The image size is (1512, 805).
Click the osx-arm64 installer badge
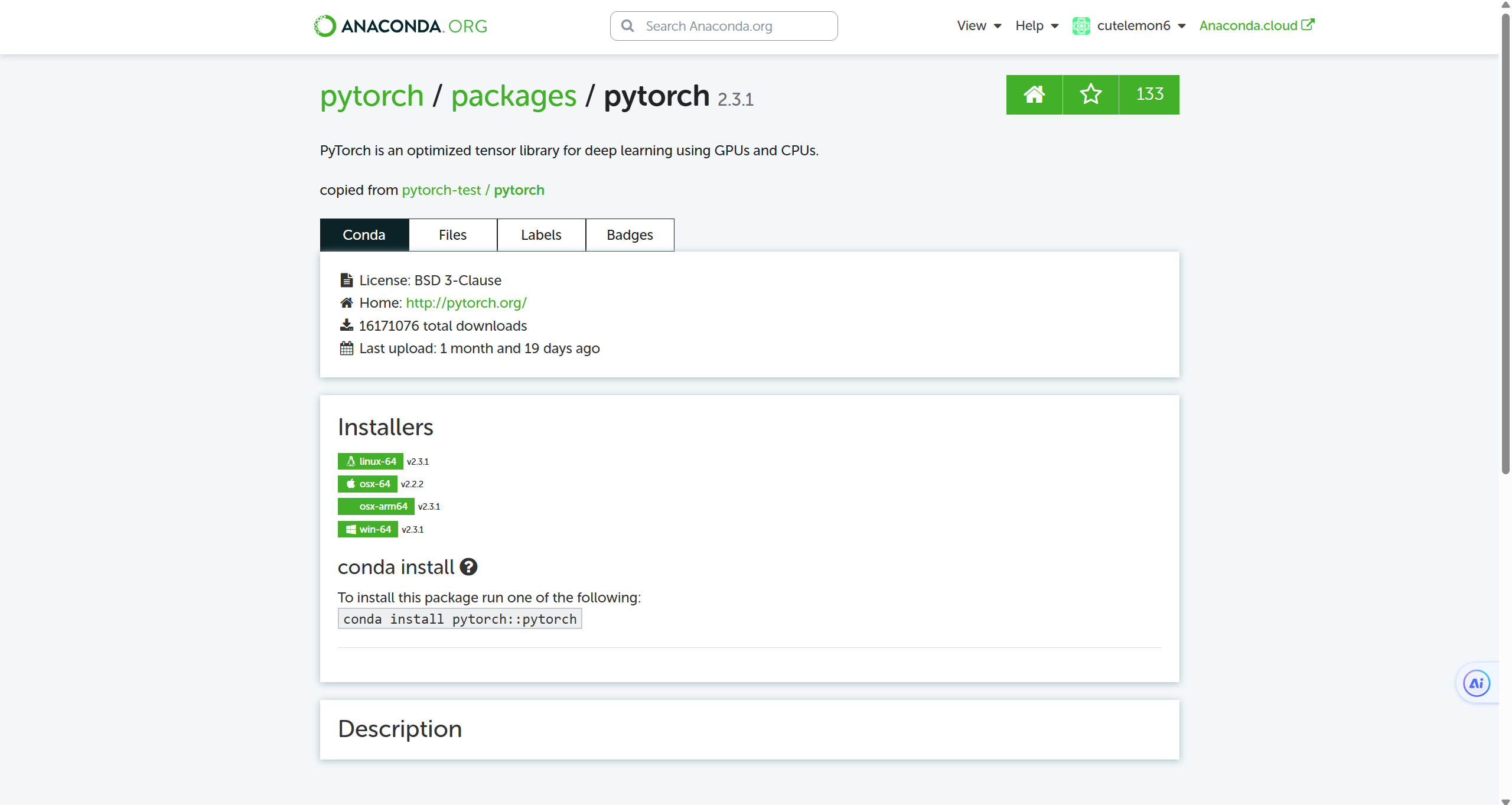pos(376,507)
